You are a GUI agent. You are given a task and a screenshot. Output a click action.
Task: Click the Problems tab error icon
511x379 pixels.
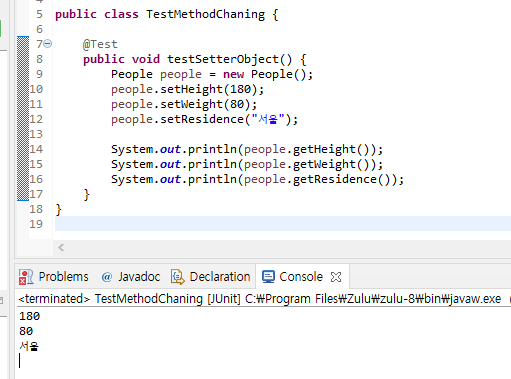[x=26, y=277]
